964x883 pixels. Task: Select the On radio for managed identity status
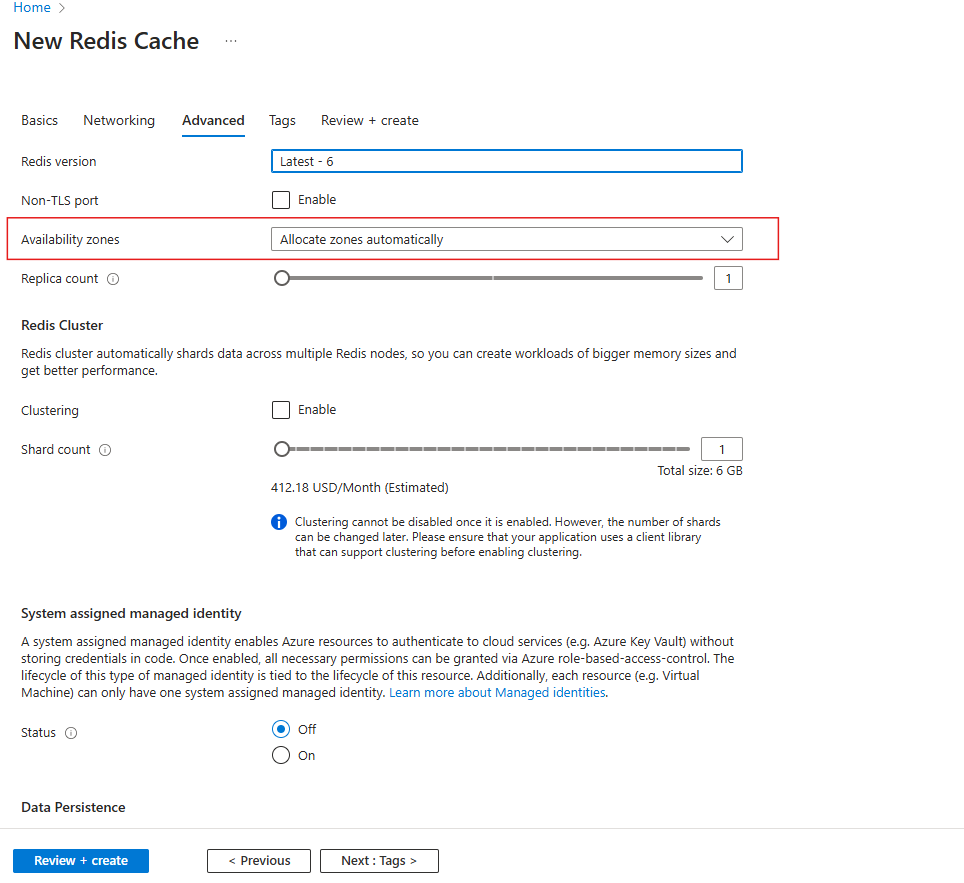pos(281,755)
